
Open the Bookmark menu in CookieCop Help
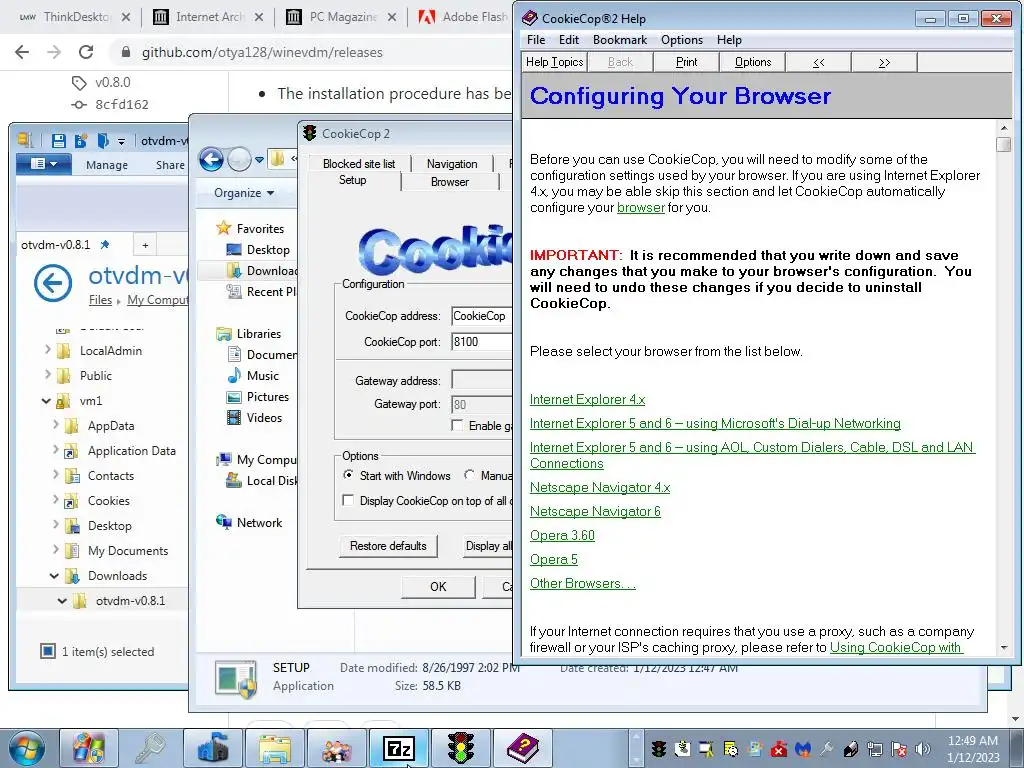(x=620, y=40)
